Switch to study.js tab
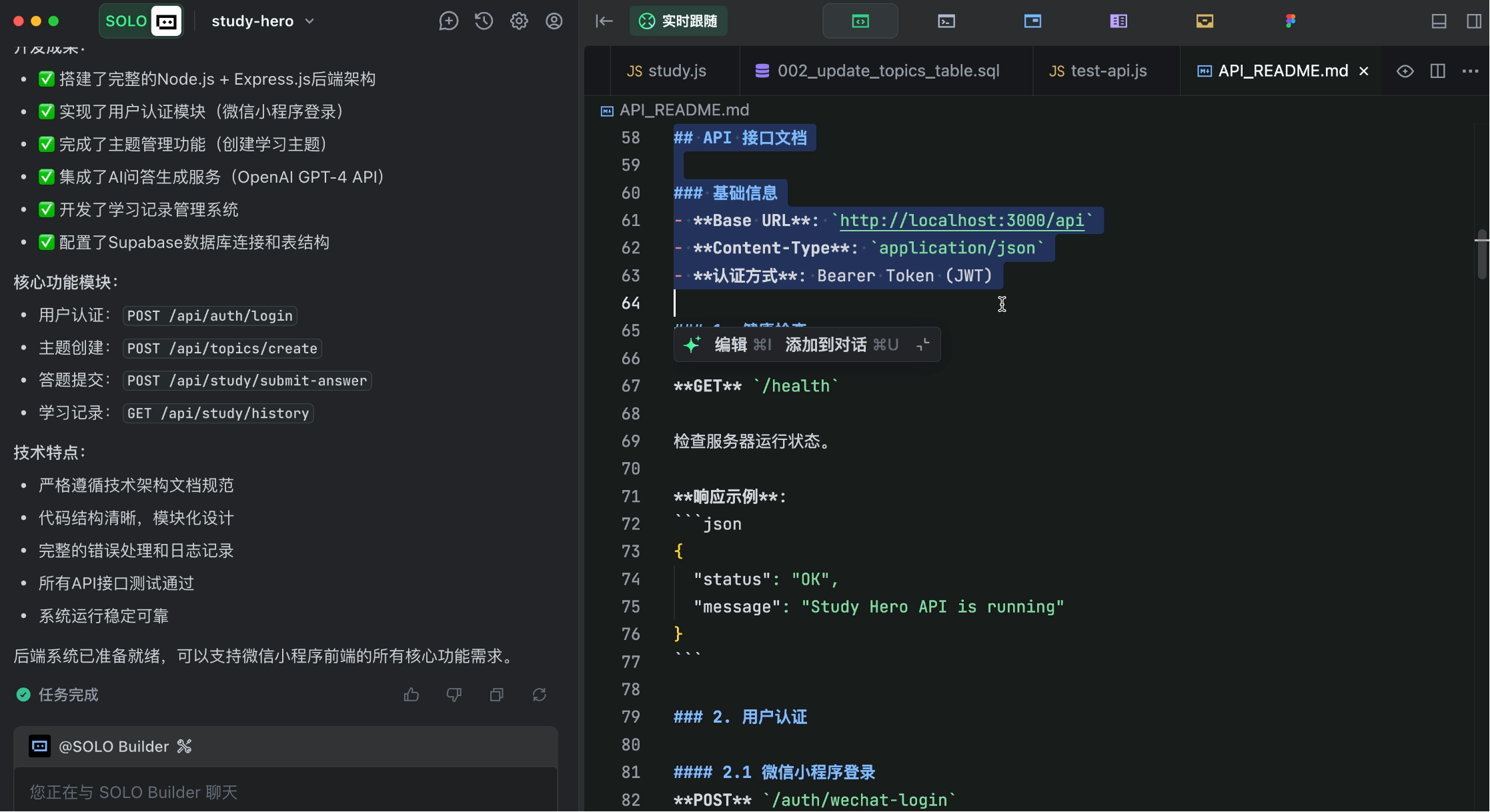This screenshot has height=812, width=1490. pyautogui.click(x=667, y=71)
